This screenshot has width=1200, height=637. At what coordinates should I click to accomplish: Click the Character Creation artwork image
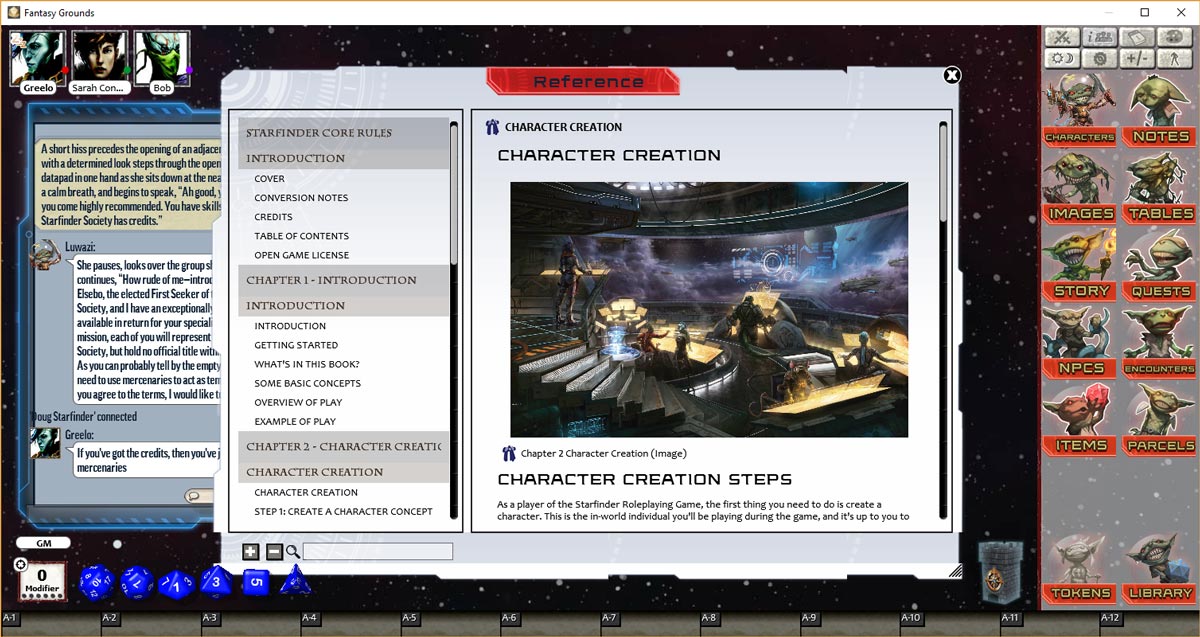[709, 309]
